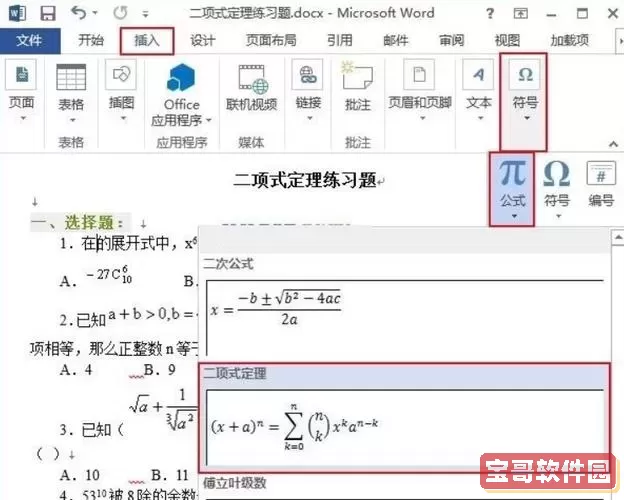This screenshot has height=500, width=624.
Task: Open the 文件 file tab
Action: click(29, 41)
